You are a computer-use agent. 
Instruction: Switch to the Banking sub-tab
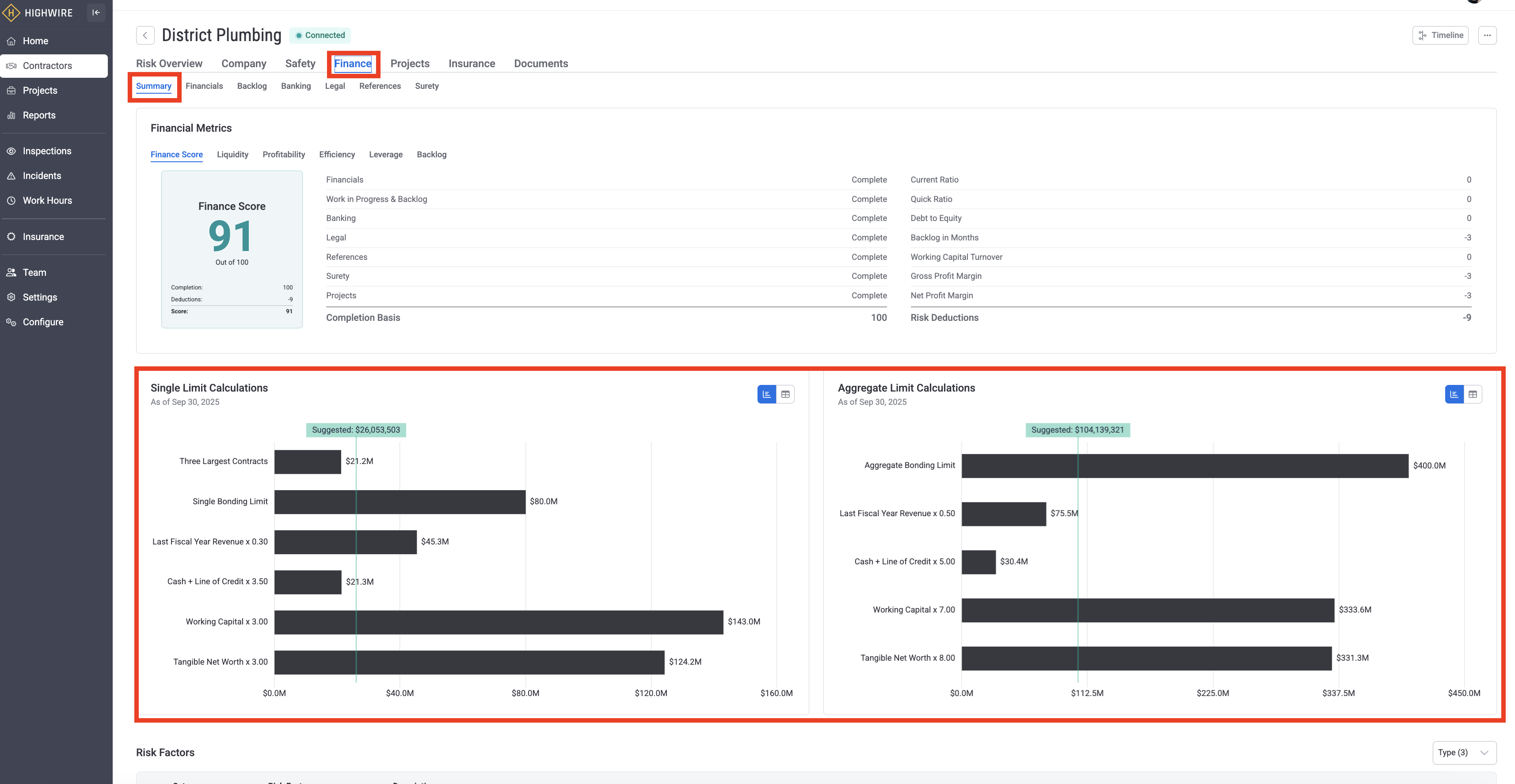[295, 86]
